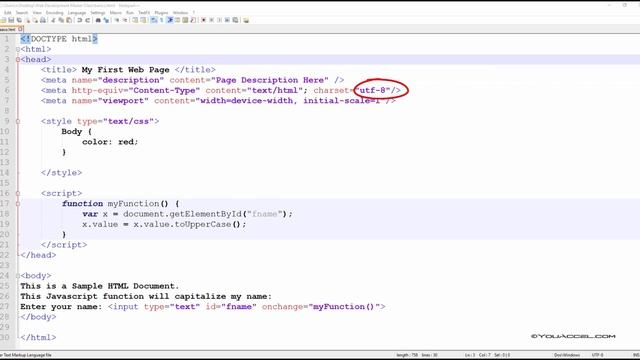Click the UTF-8 encoding status bar entry

597,355
